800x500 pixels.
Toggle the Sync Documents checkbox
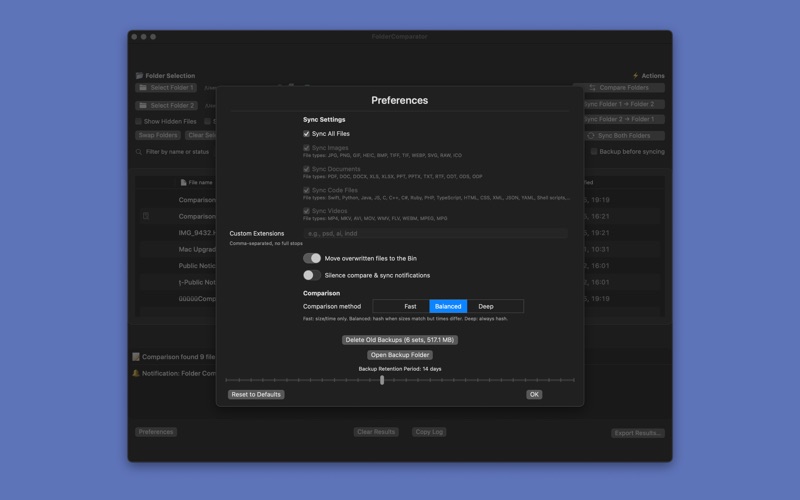(306, 169)
